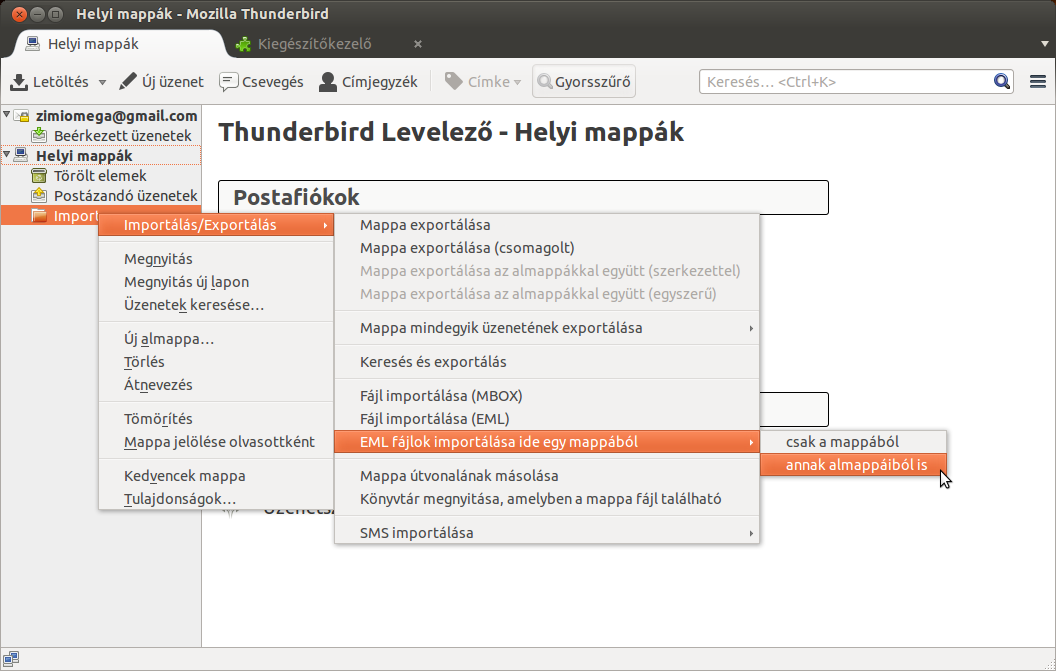Click the Letöltés download icon
The height and width of the screenshot is (671, 1056).
19,82
